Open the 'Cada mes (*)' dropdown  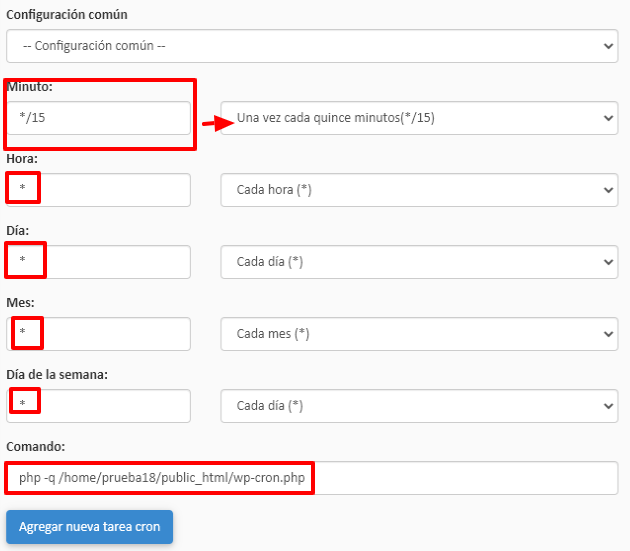click(x=419, y=334)
